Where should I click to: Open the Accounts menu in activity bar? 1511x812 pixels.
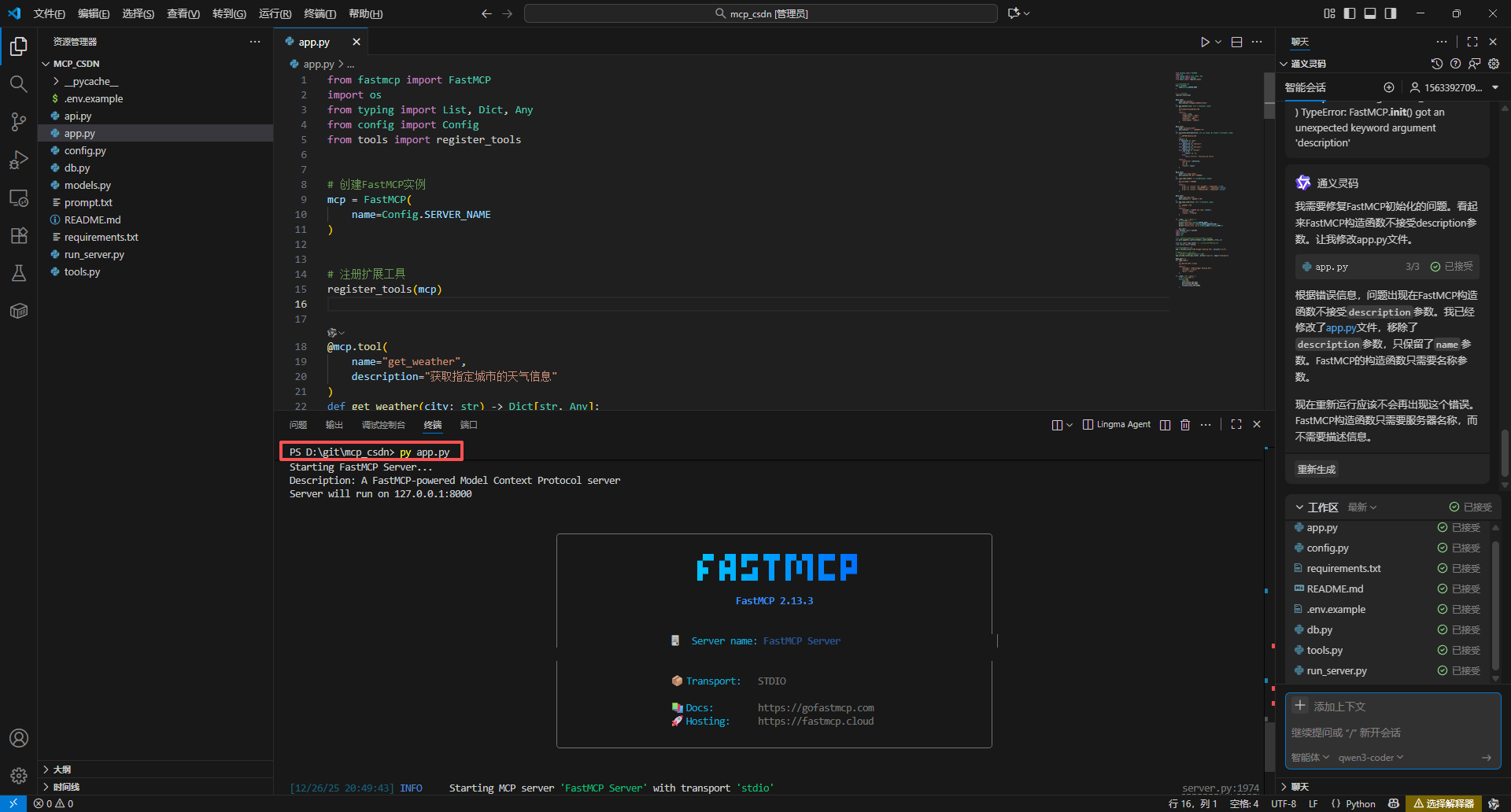click(19, 738)
